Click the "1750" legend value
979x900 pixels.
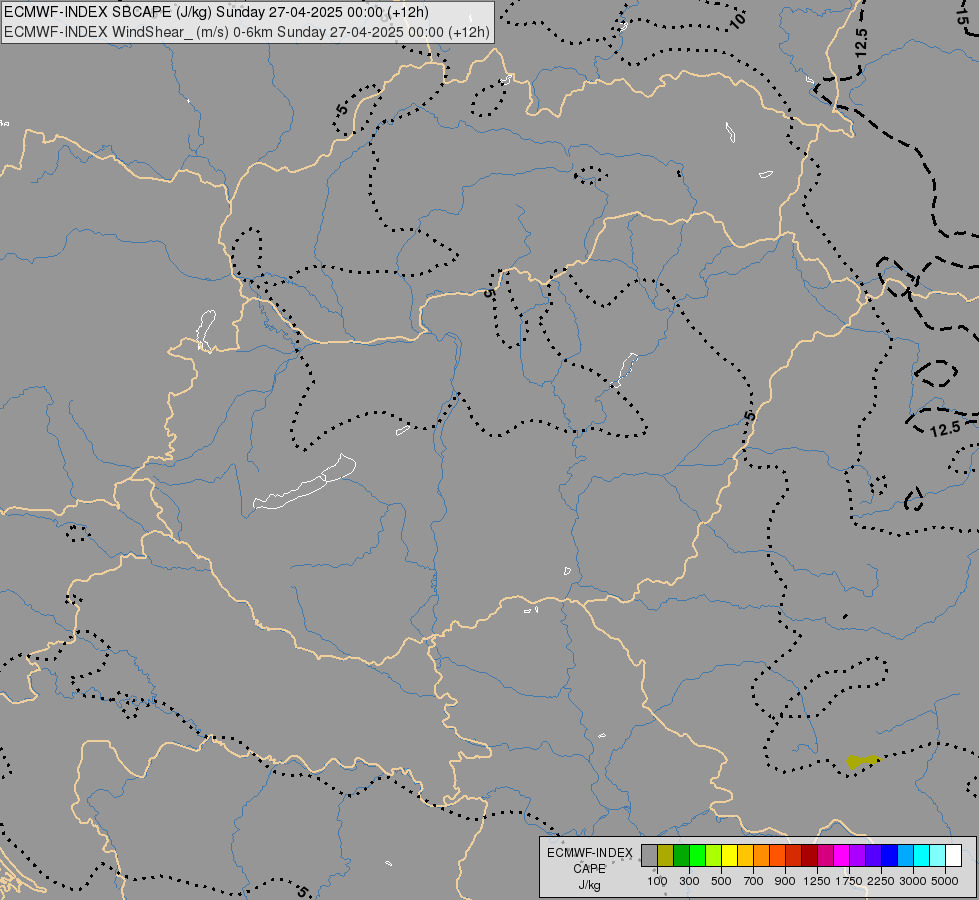coord(849,881)
